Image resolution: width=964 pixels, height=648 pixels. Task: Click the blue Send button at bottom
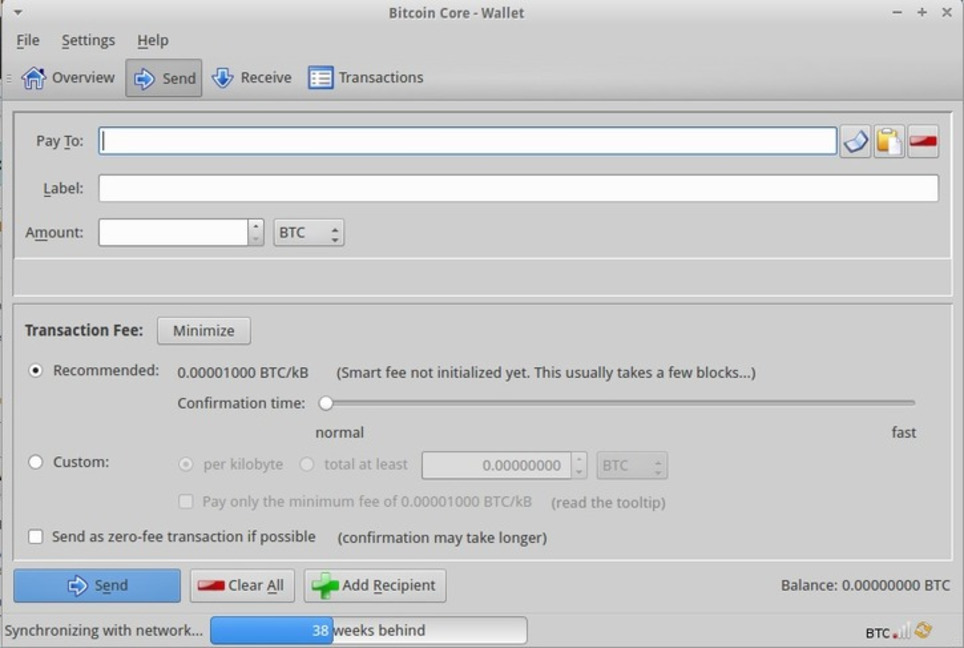[x=97, y=585]
